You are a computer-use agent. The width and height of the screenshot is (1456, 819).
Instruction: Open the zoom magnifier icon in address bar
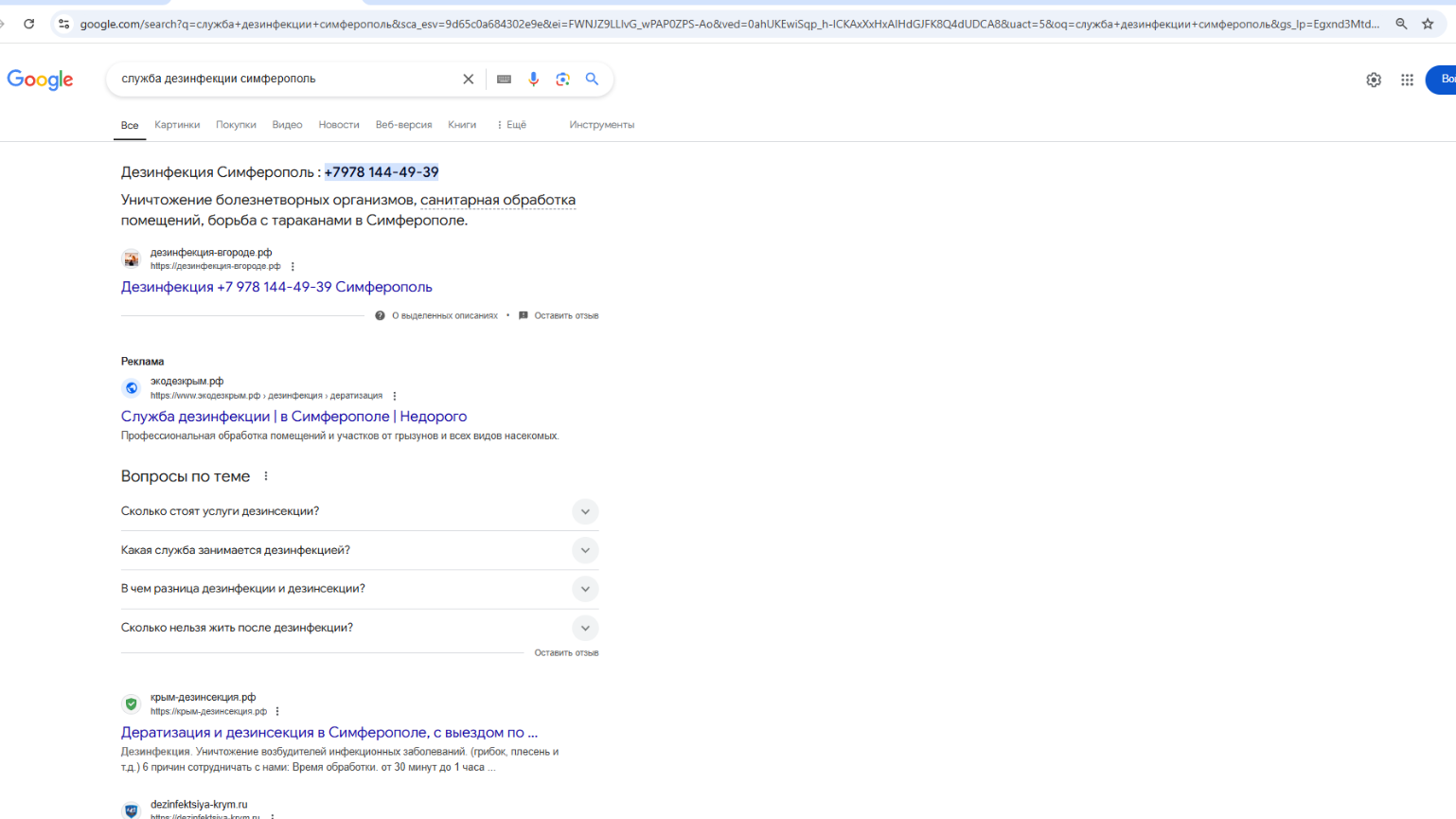point(1401,24)
